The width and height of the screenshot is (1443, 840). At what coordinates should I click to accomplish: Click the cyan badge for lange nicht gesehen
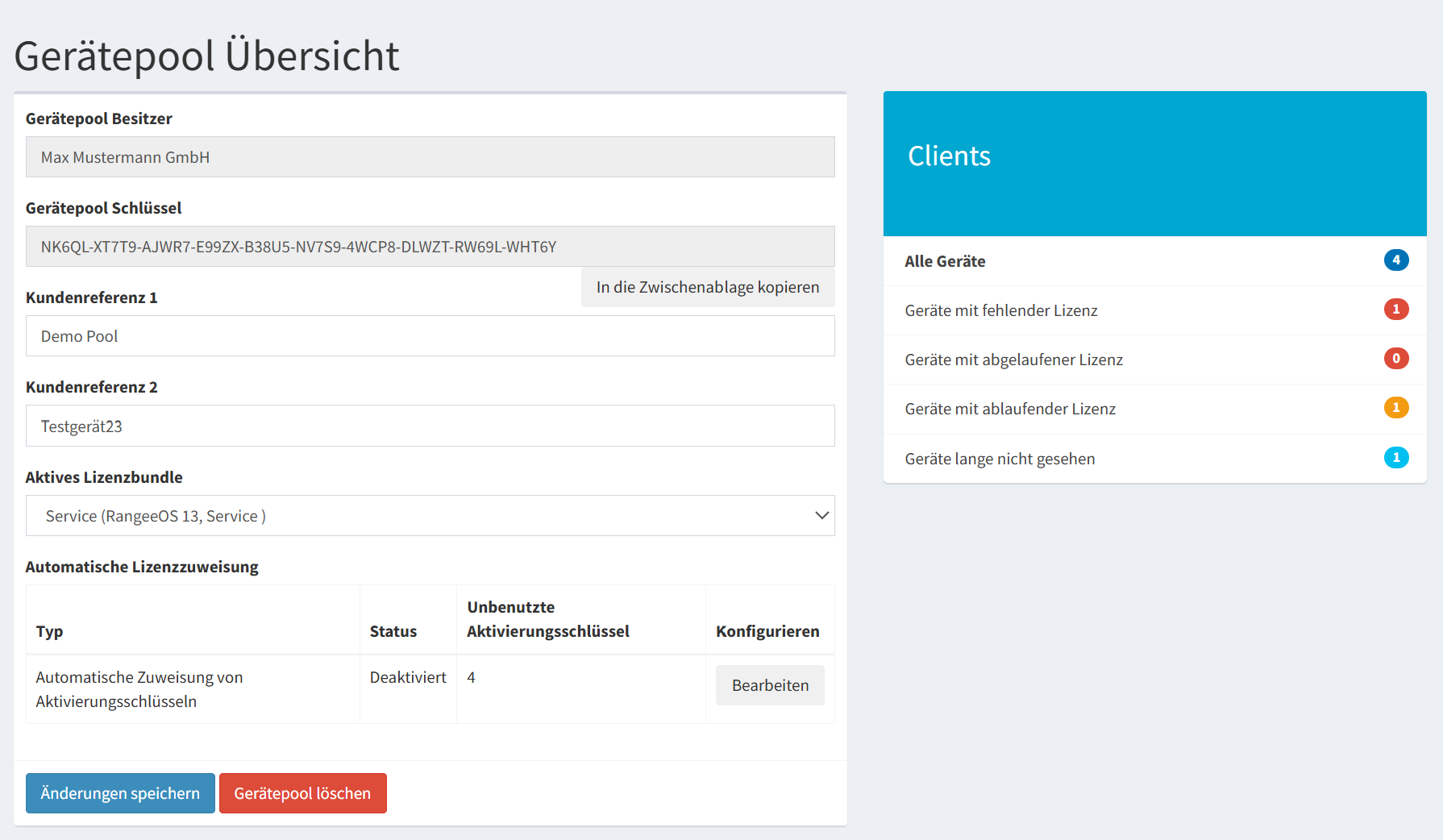[1395, 458]
